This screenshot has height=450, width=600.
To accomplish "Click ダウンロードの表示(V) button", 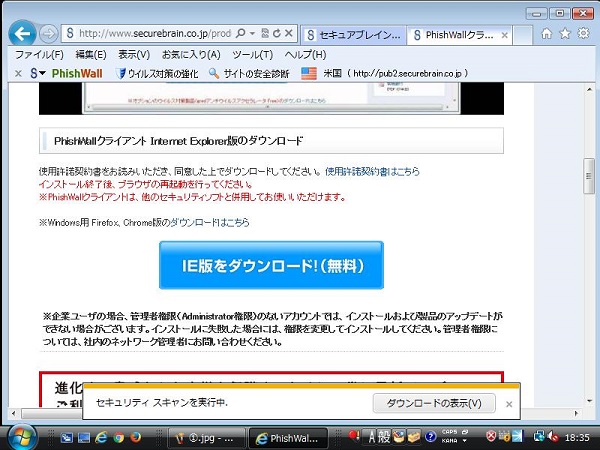I will [434, 403].
